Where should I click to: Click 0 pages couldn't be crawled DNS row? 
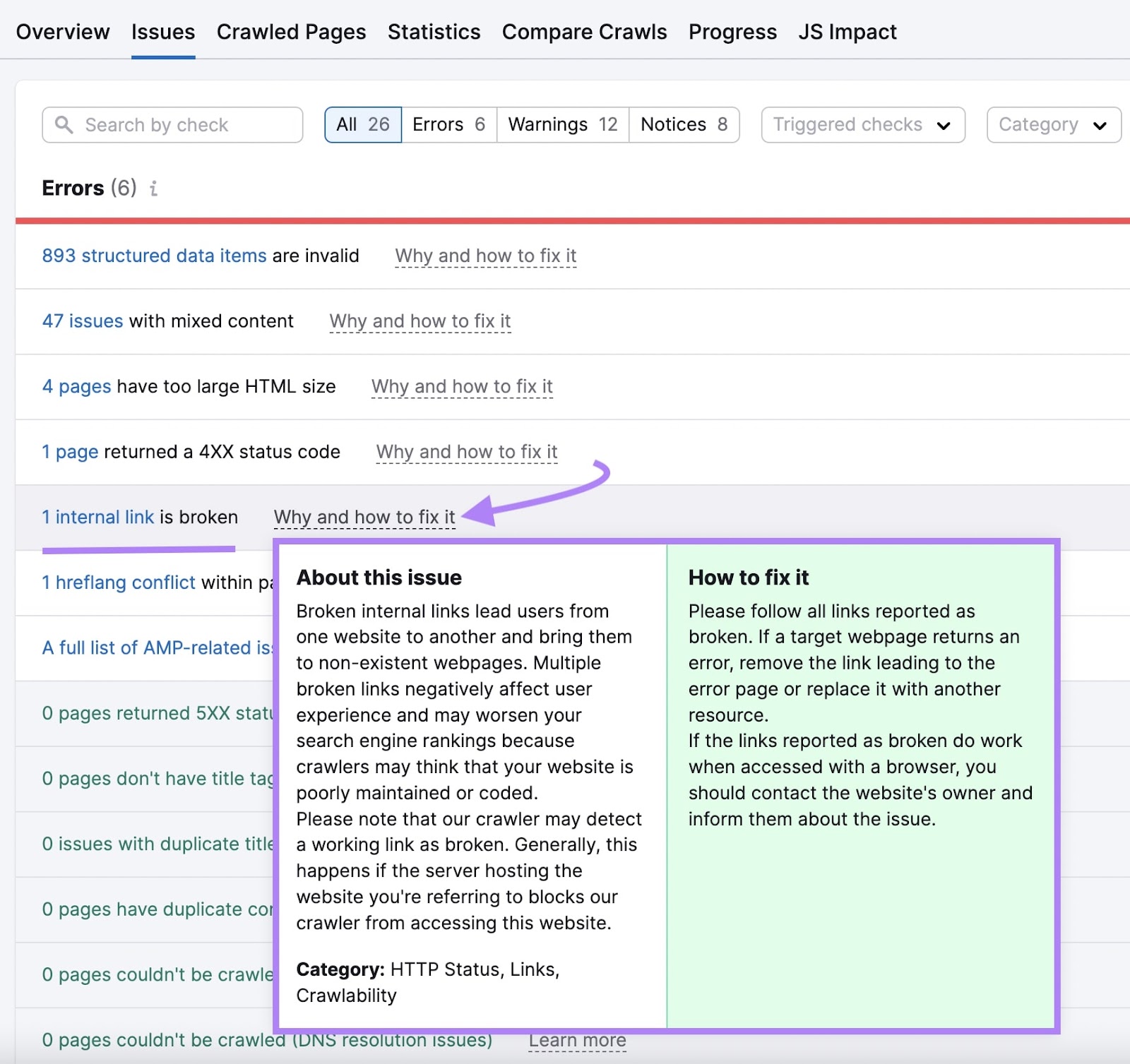(x=267, y=1041)
